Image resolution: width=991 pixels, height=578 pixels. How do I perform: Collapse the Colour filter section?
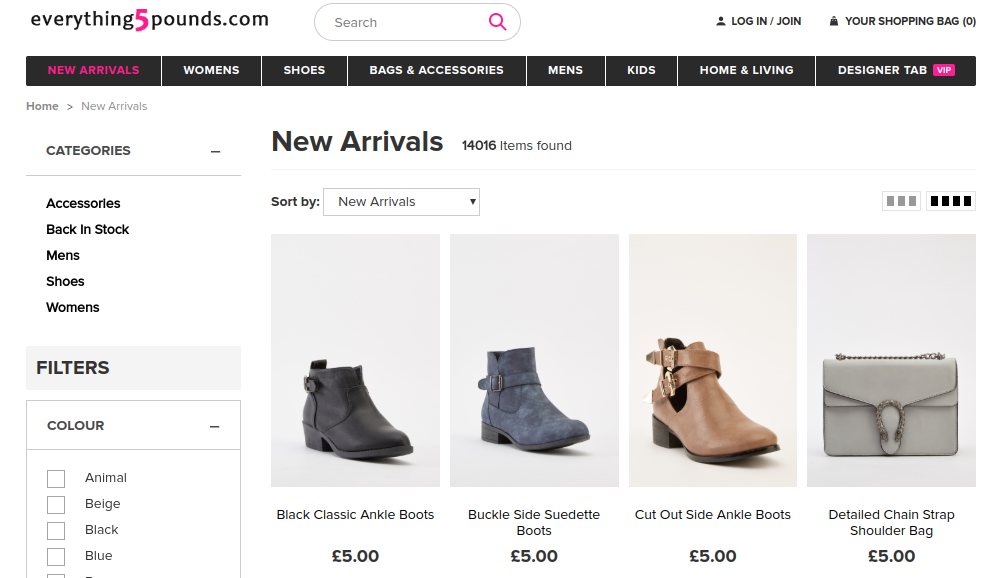214,426
